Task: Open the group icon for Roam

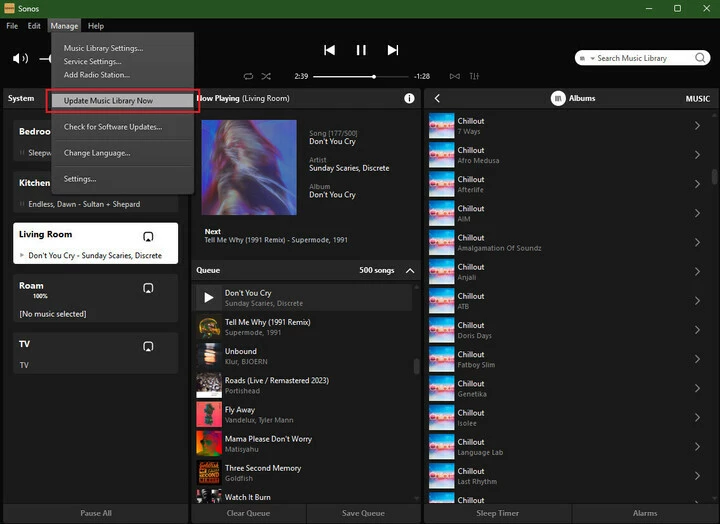Action: 148,288
